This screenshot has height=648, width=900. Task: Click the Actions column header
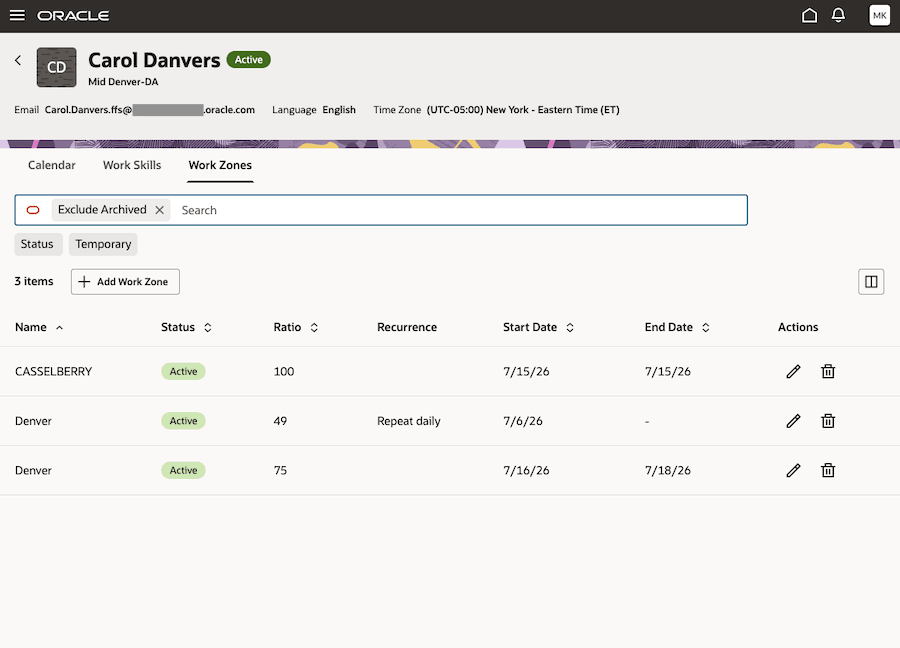(x=798, y=328)
